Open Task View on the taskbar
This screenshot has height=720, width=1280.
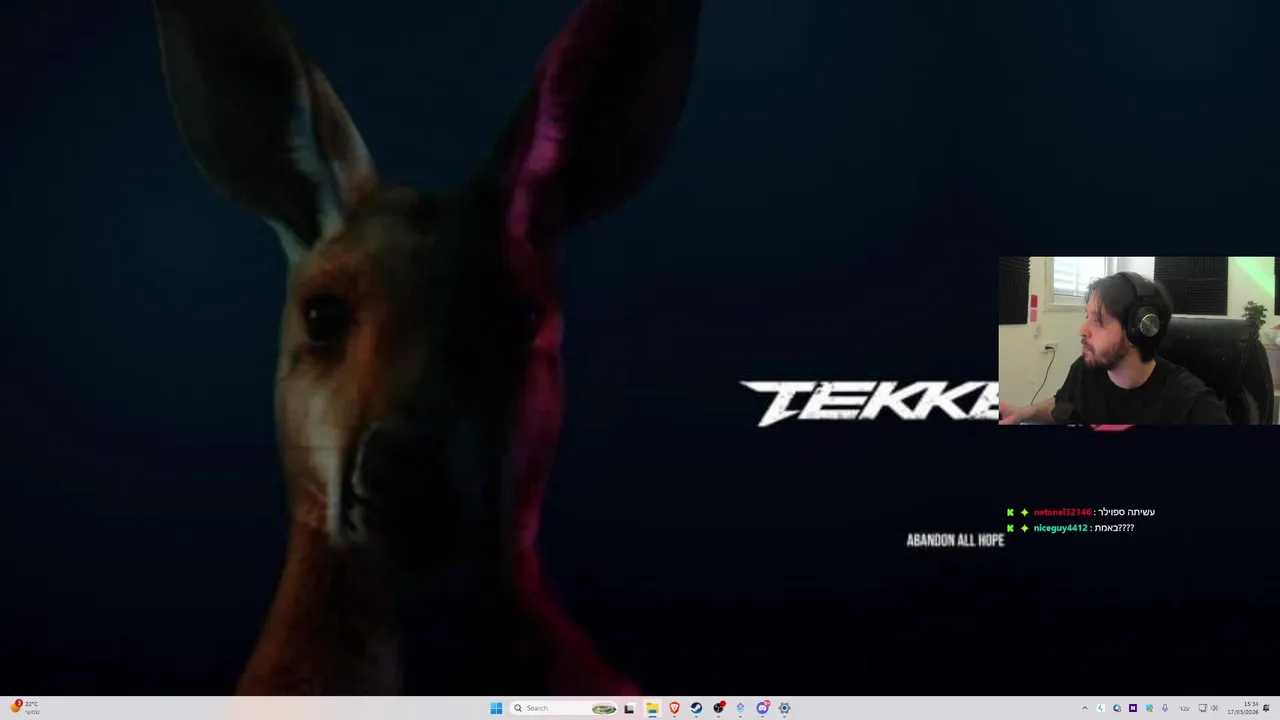pyautogui.click(x=629, y=708)
